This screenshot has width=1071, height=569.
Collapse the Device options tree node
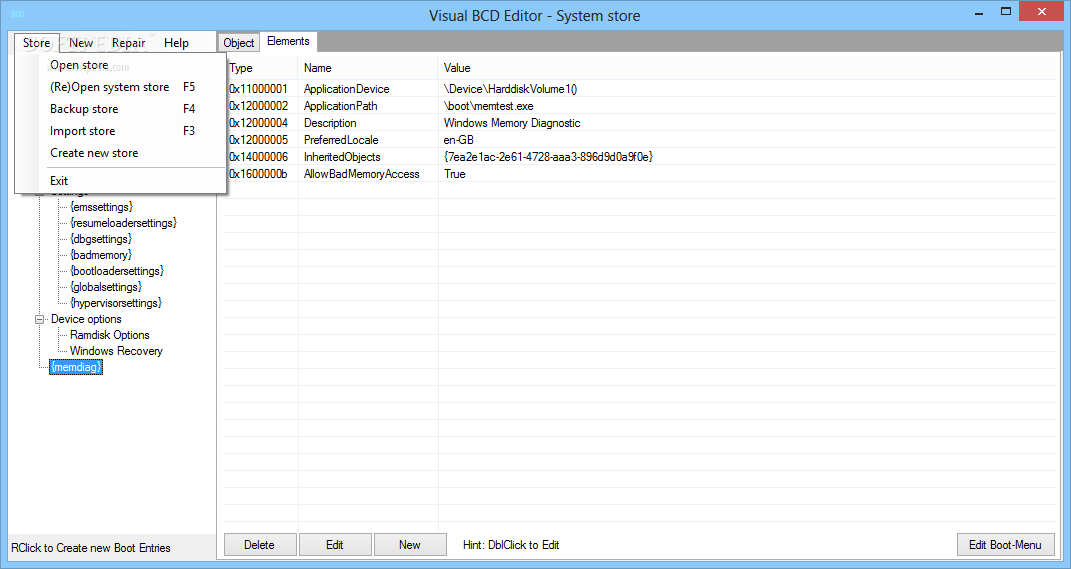pyautogui.click(x=40, y=319)
